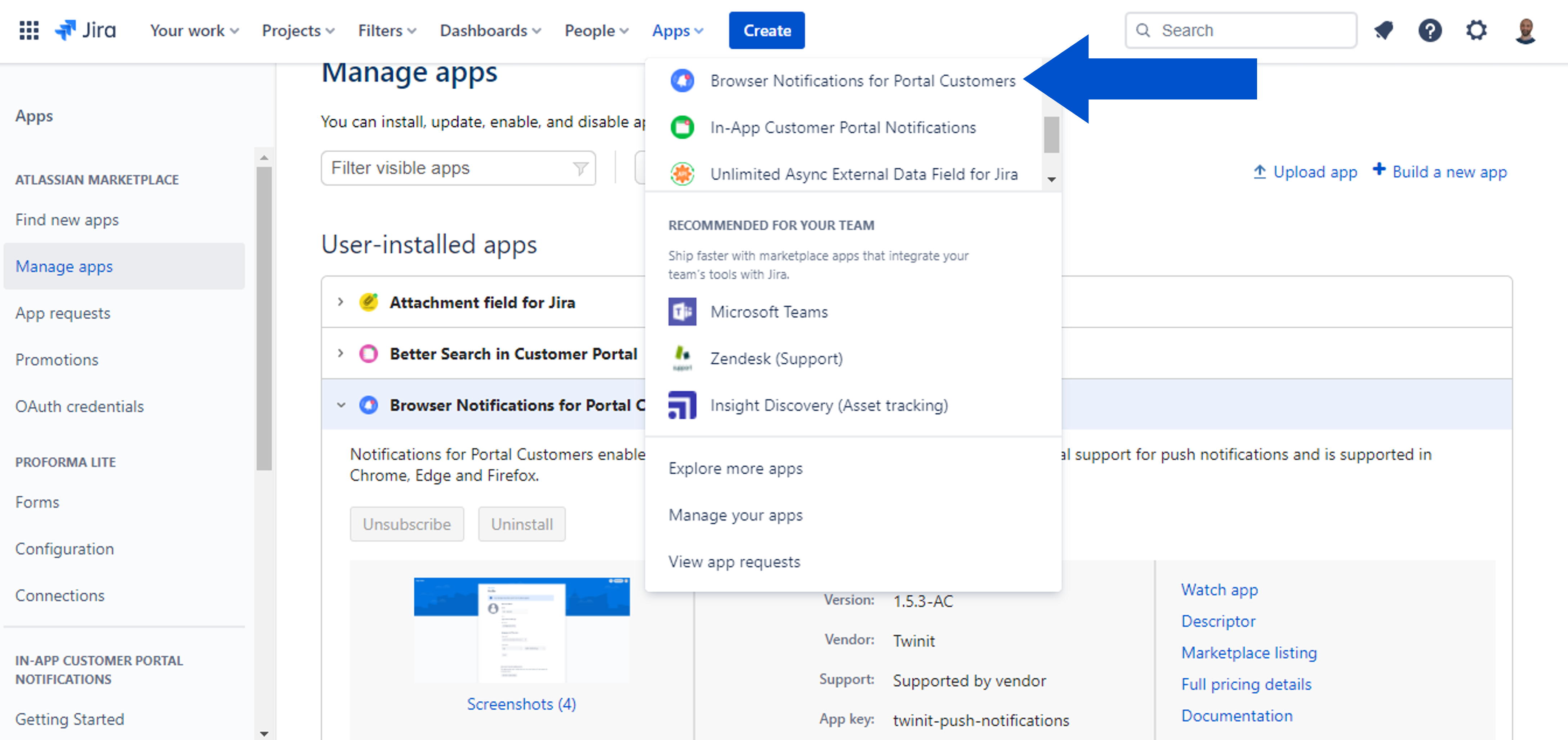1568x740 pixels.
Task: Click the Jira logo
Action: [x=85, y=30]
